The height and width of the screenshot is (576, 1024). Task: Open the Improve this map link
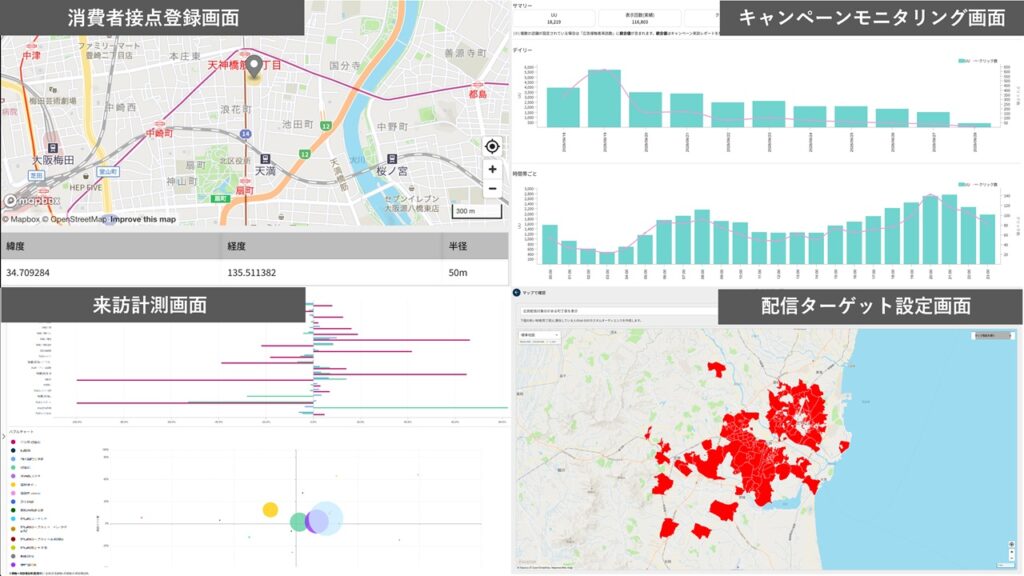[x=143, y=219]
